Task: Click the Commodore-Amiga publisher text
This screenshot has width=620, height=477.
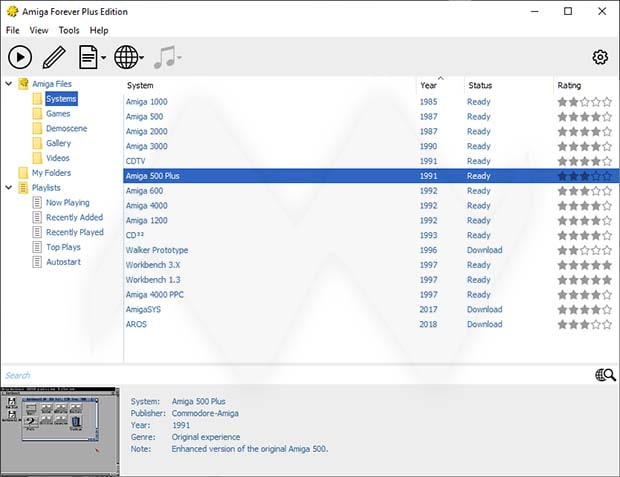Action: click(205, 413)
